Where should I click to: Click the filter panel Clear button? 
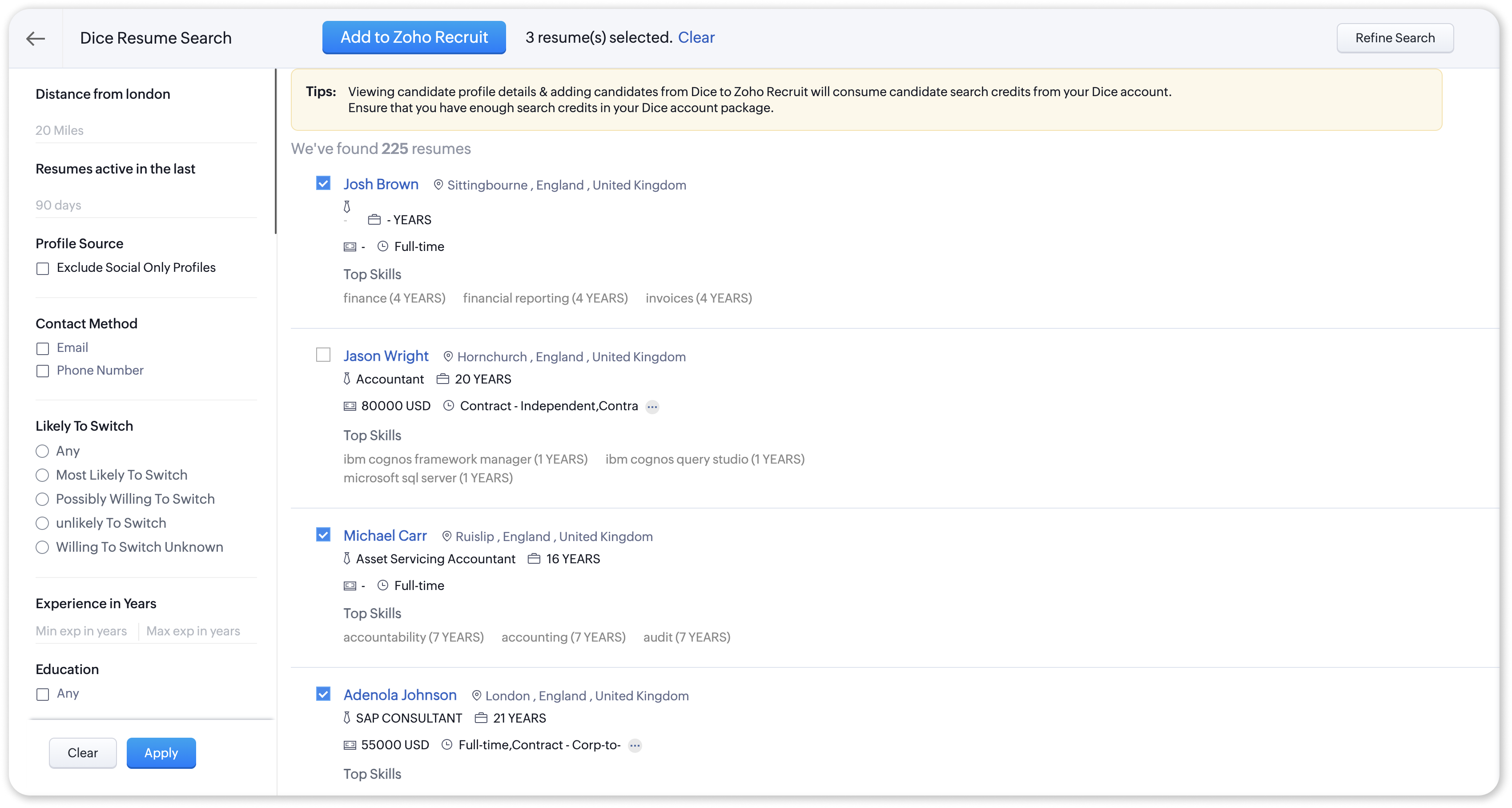(83, 752)
